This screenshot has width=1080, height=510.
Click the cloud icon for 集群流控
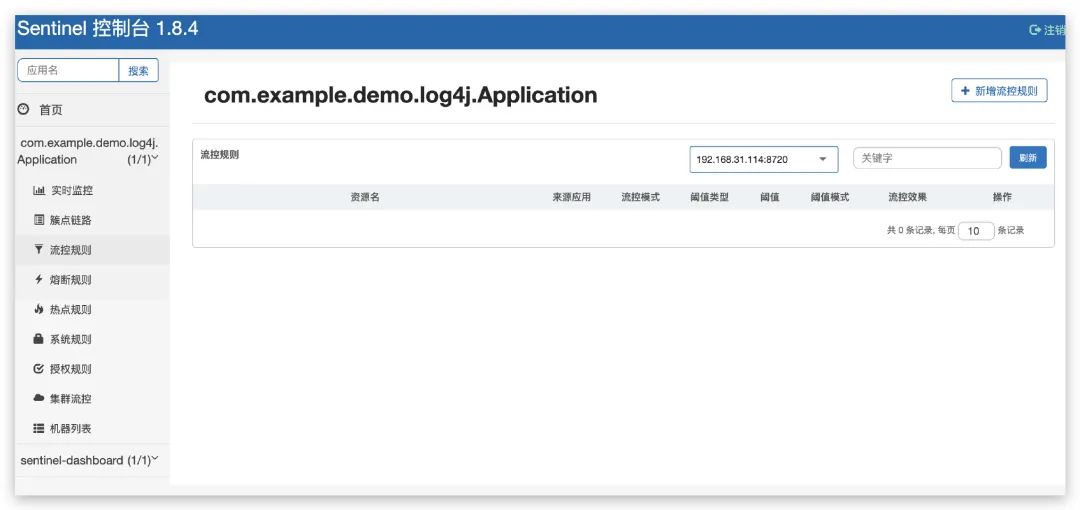[x=39, y=398]
